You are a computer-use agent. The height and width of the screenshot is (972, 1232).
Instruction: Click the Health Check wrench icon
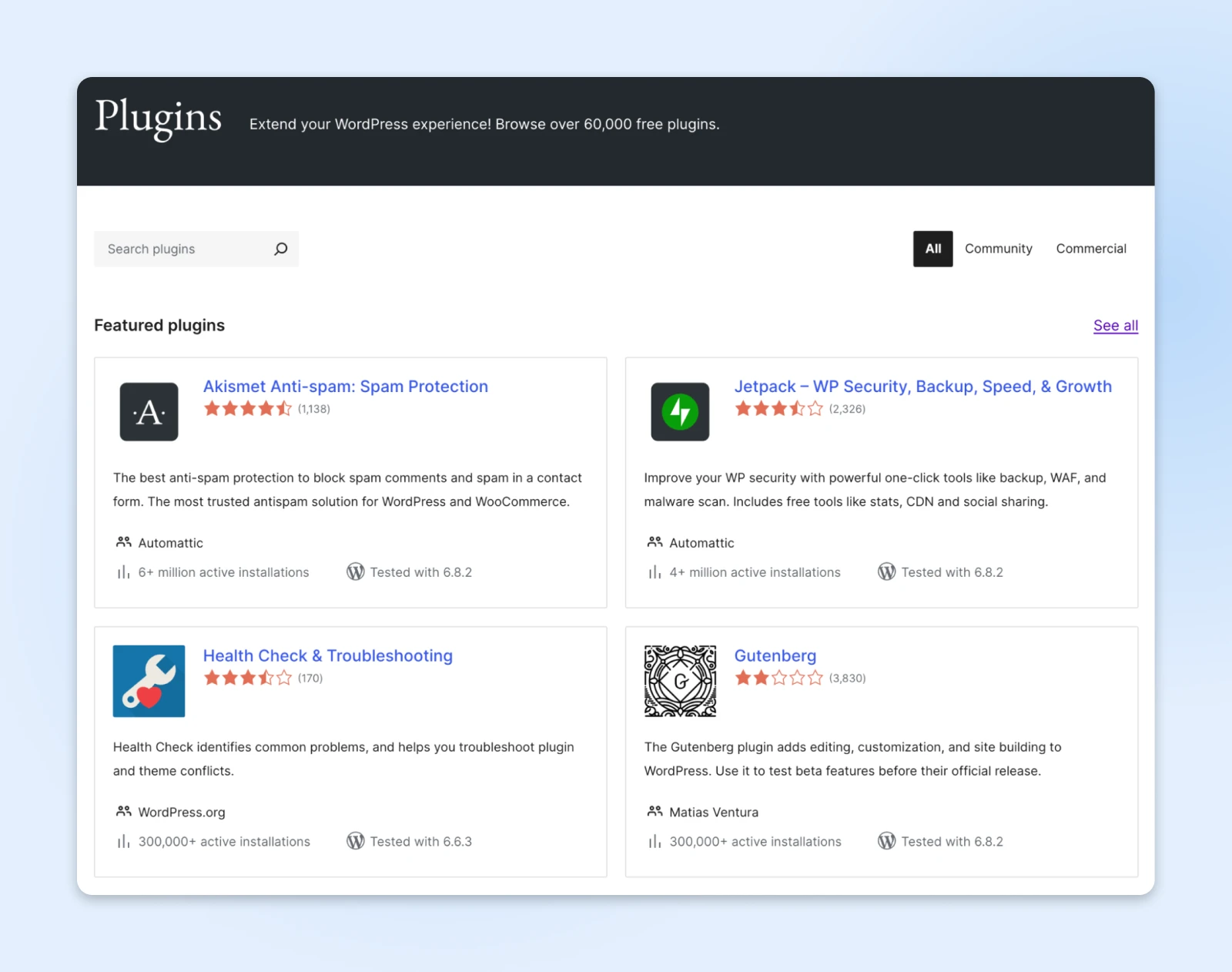[149, 681]
